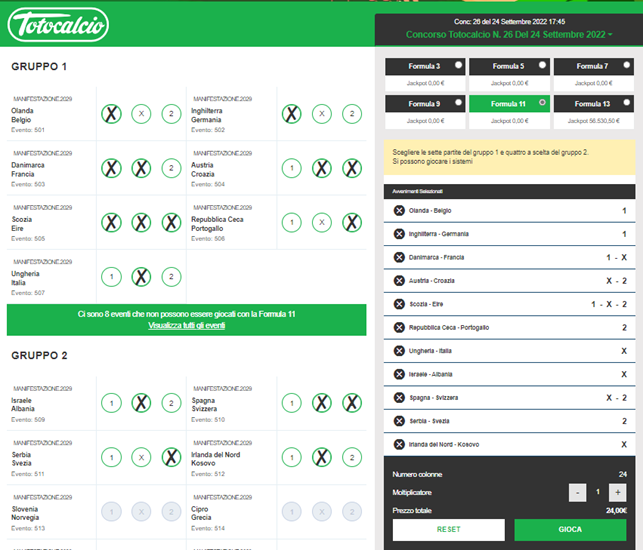Select the Formula 3 radio option
This screenshot has width=643, height=550.
[x=458, y=65]
